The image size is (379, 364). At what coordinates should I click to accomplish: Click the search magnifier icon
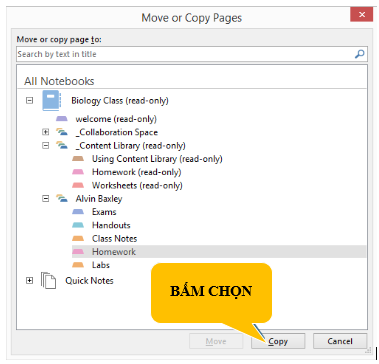[x=359, y=54]
